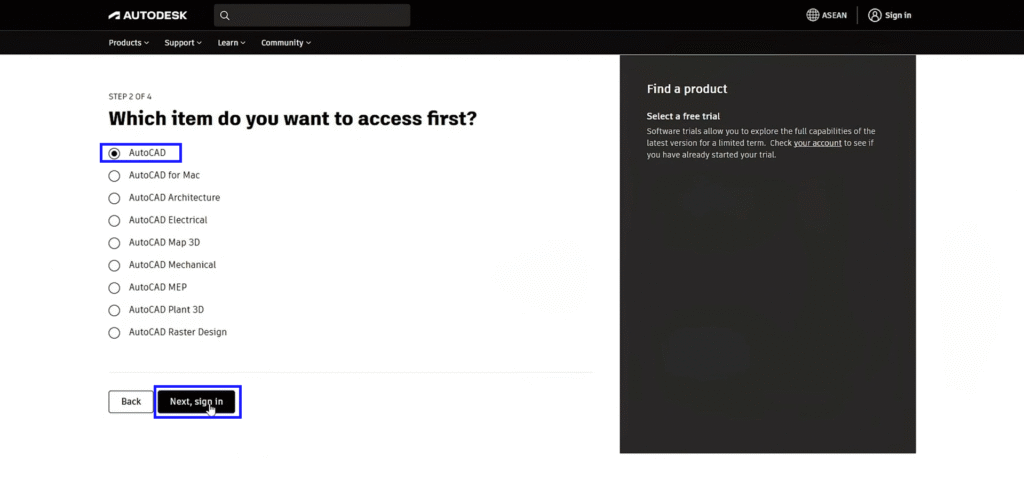The height and width of the screenshot is (479, 1024).
Task: Select AutoCAD for Mac option
Action: (114, 175)
